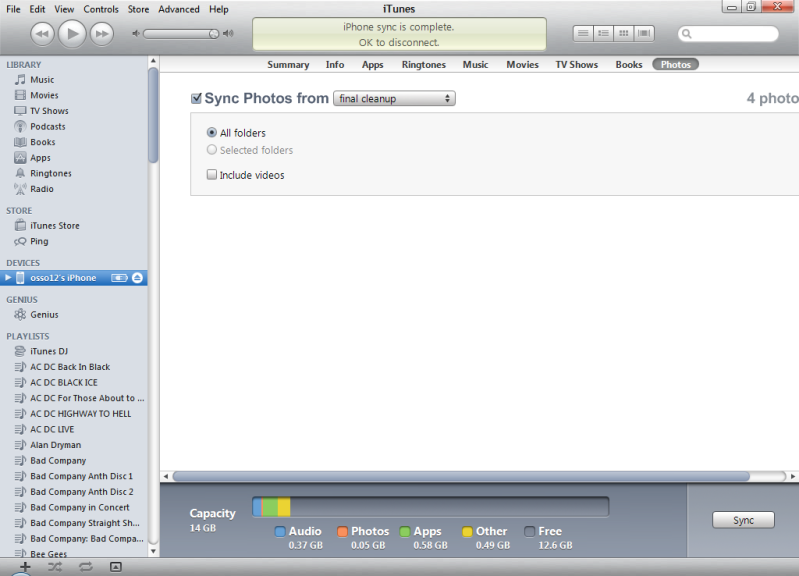Skip ahead with the Next track button

click(102, 34)
